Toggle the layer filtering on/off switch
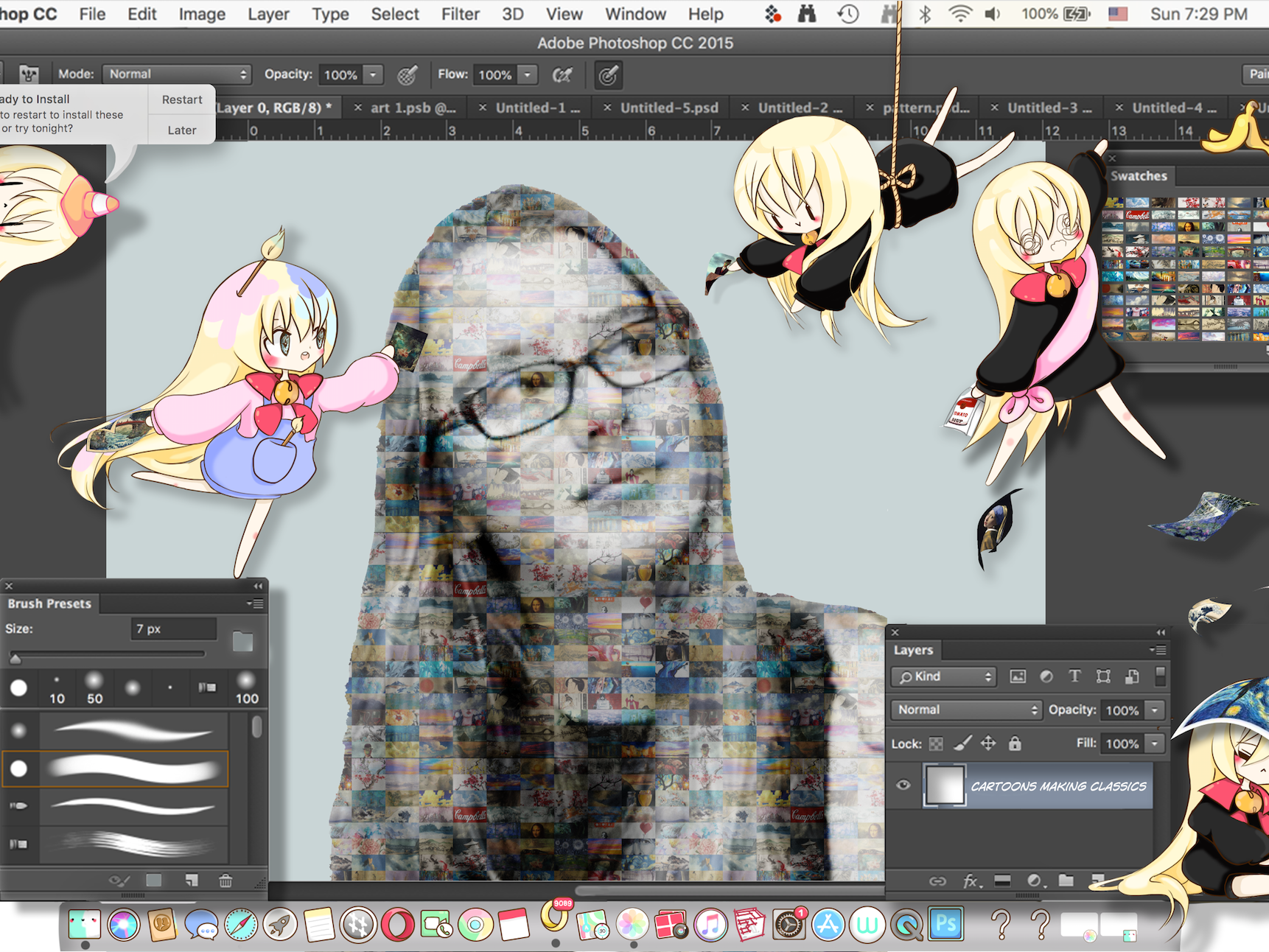 tap(1160, 676)
